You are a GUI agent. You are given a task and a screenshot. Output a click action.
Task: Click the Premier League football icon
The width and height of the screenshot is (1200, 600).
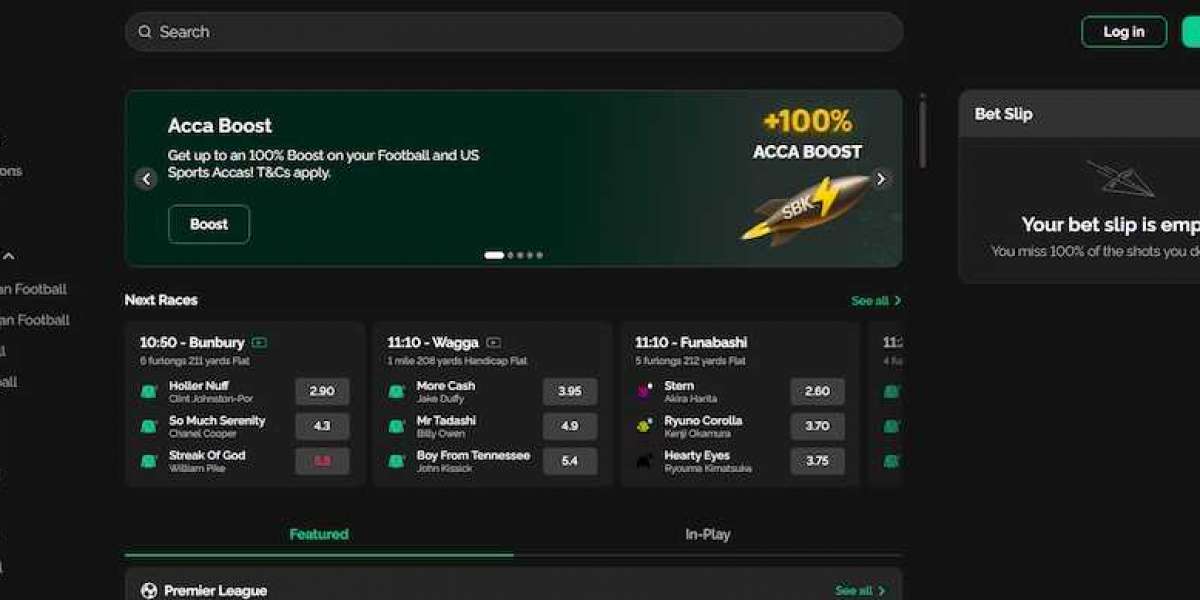149,591
